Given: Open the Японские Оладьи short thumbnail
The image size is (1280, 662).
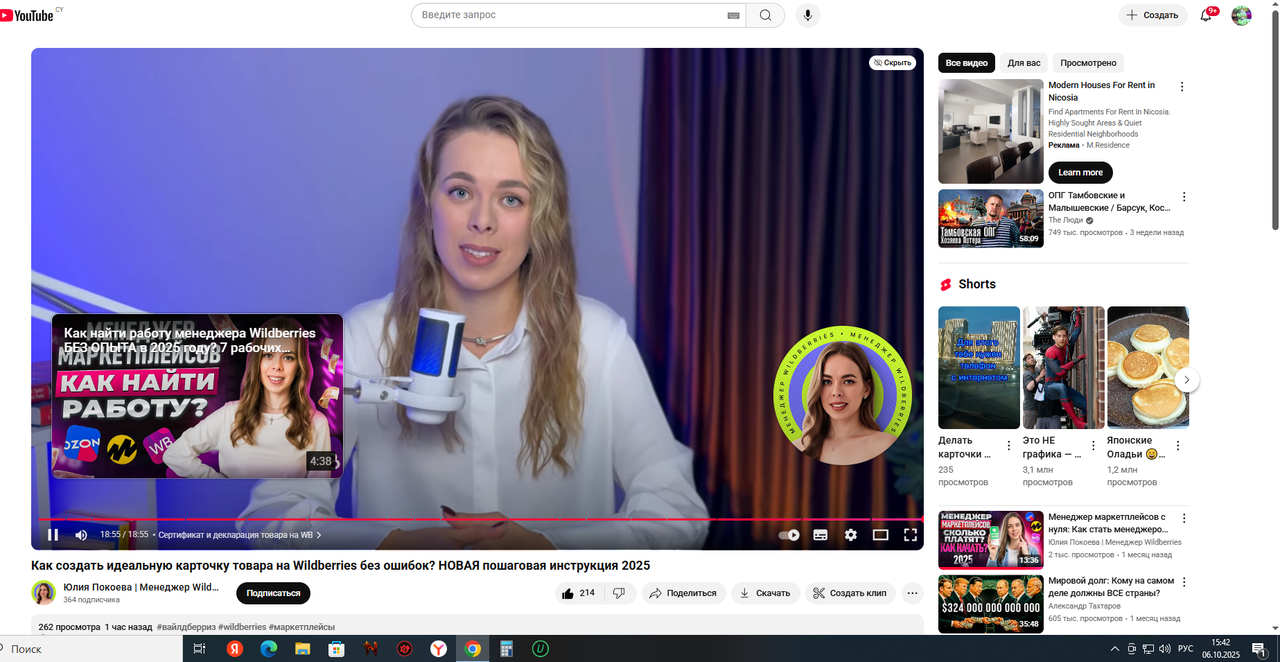Looking at the screenshot, I should pos(1148,367).
